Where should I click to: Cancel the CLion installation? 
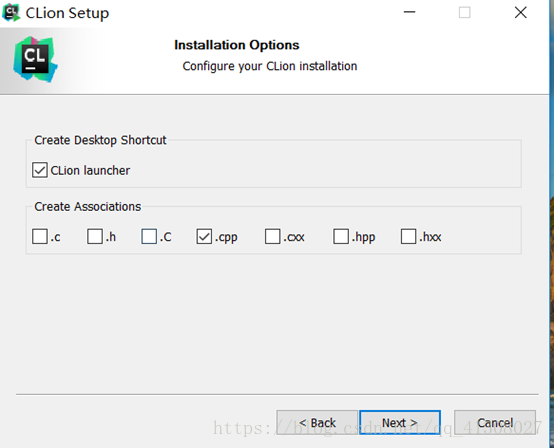(495, 423)
